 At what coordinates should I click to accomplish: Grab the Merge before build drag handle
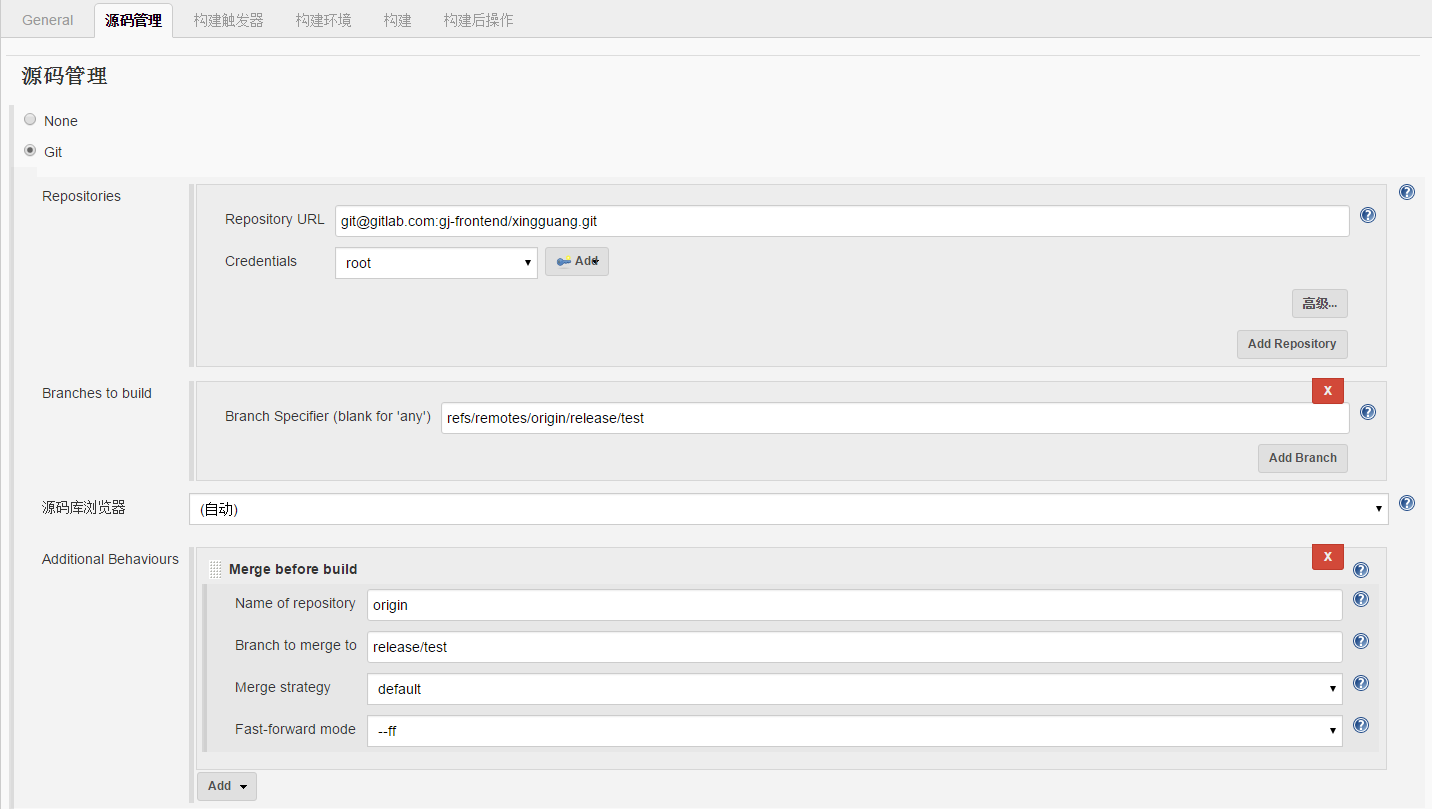pyautogui.click(x=216, y=569)
